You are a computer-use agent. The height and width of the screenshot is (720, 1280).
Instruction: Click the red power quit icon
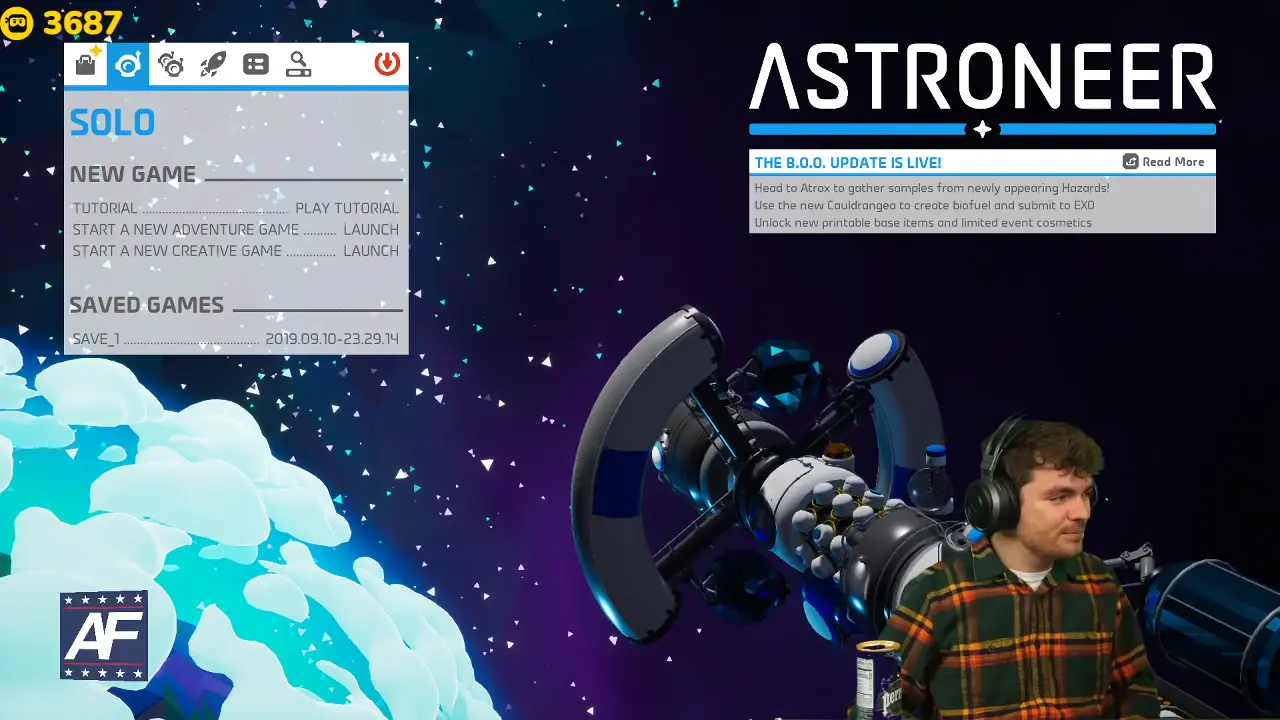(387, 64)
